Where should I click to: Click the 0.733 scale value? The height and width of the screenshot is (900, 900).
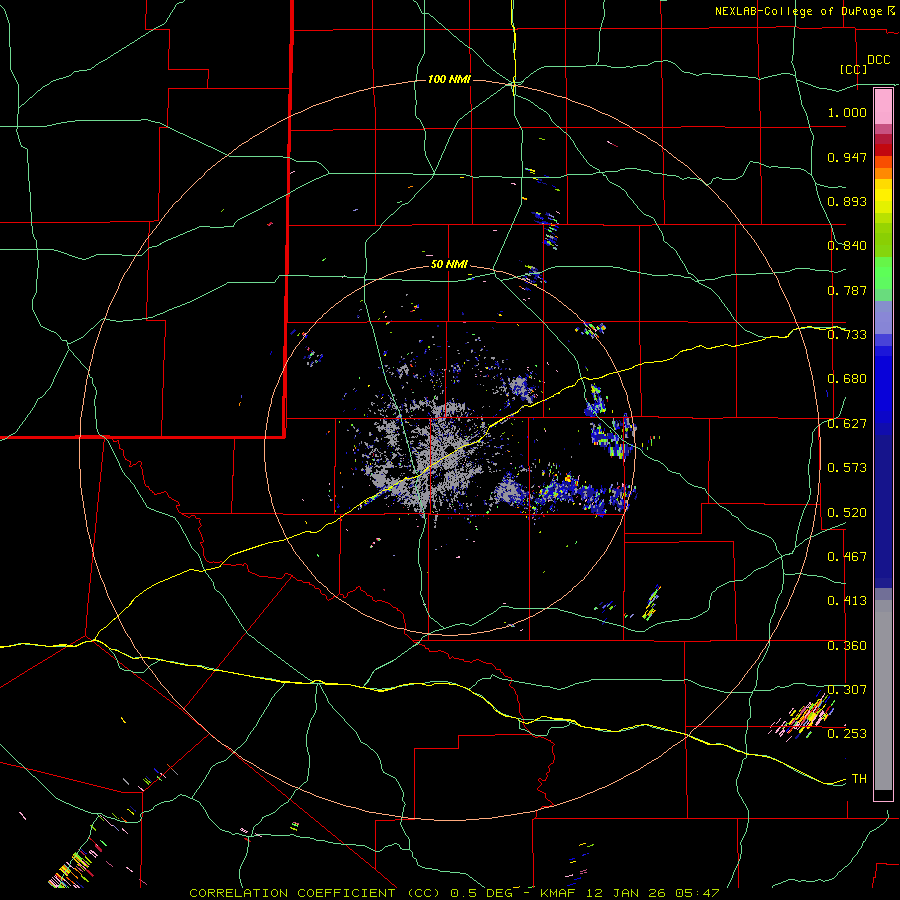pos(847,335)
